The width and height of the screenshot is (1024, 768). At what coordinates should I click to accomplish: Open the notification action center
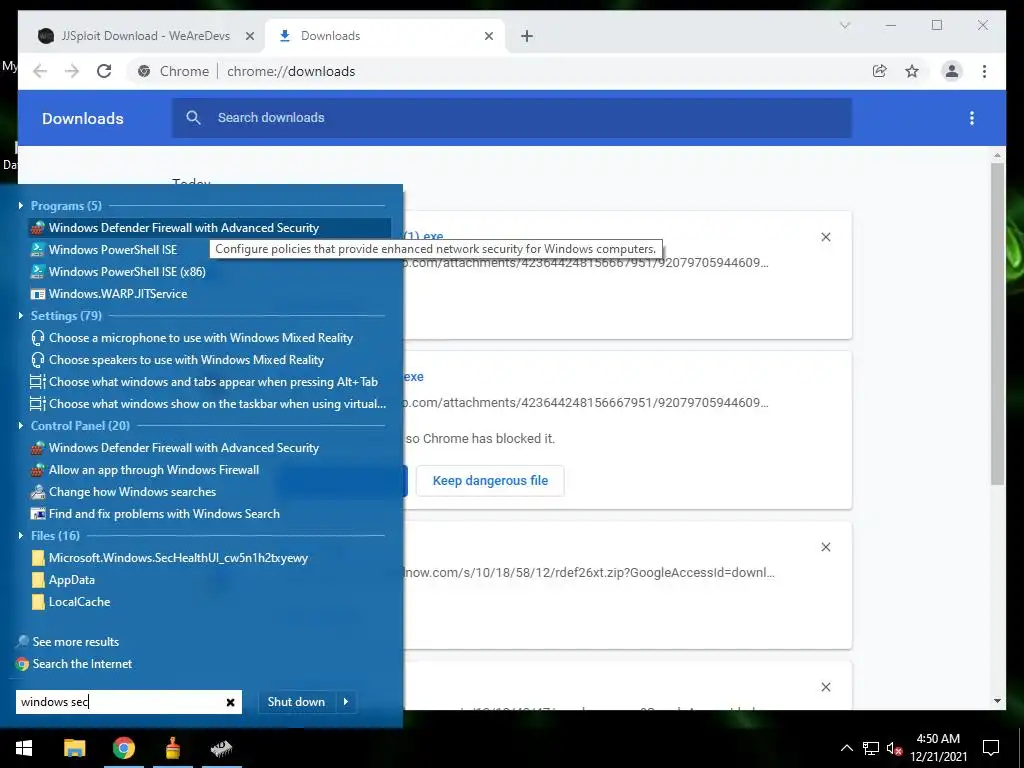pos(991,748)
